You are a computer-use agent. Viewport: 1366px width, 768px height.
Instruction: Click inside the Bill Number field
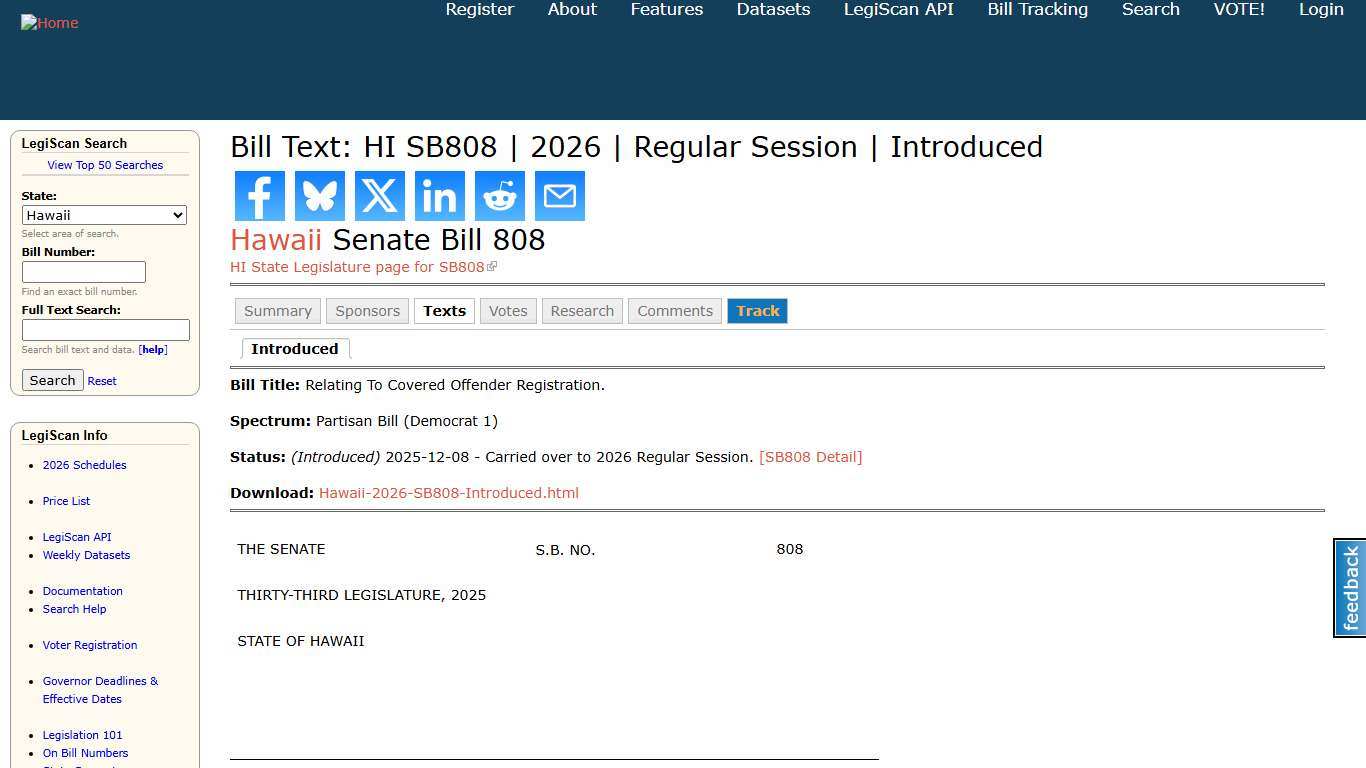(84, 271)
